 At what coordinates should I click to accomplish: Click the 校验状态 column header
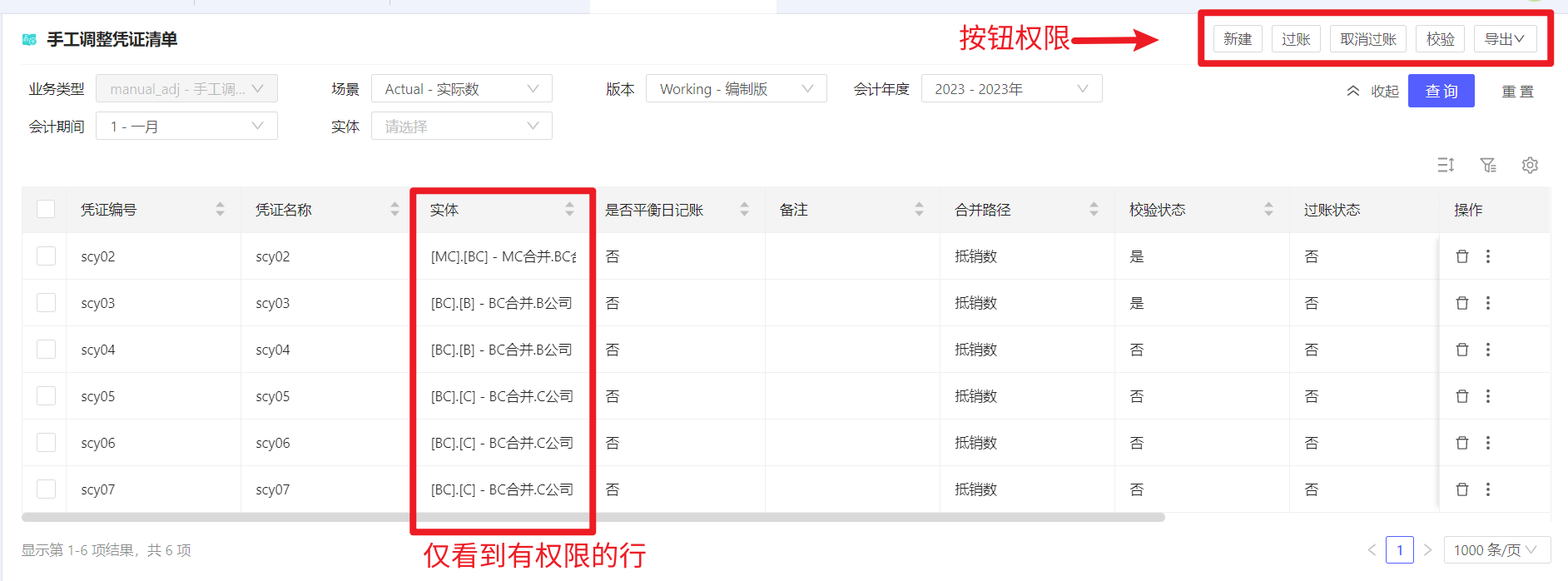tap(1158, 210)
